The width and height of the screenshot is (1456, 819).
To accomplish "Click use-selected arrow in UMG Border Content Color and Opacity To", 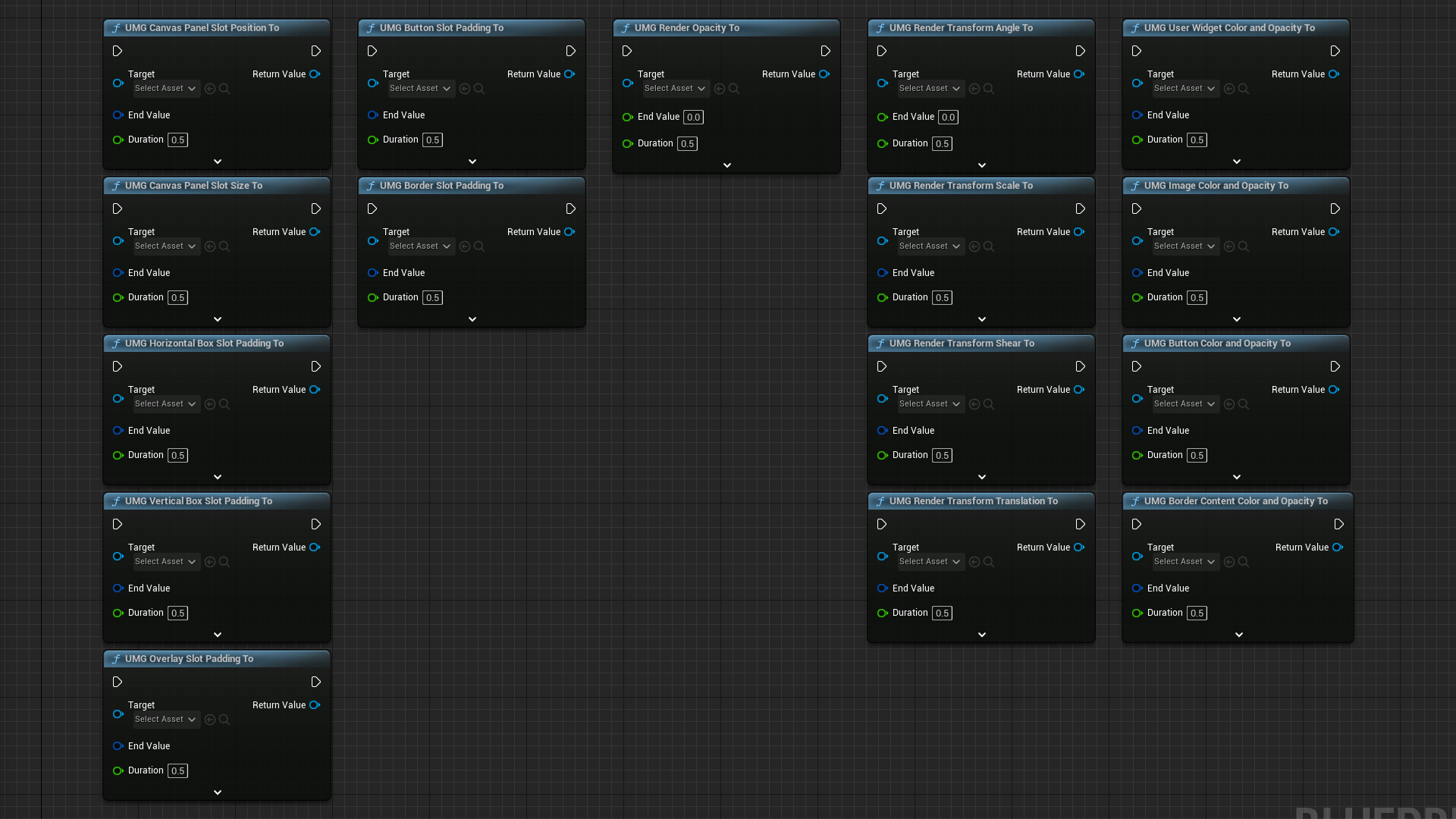I will click(x=1229, y=562).
